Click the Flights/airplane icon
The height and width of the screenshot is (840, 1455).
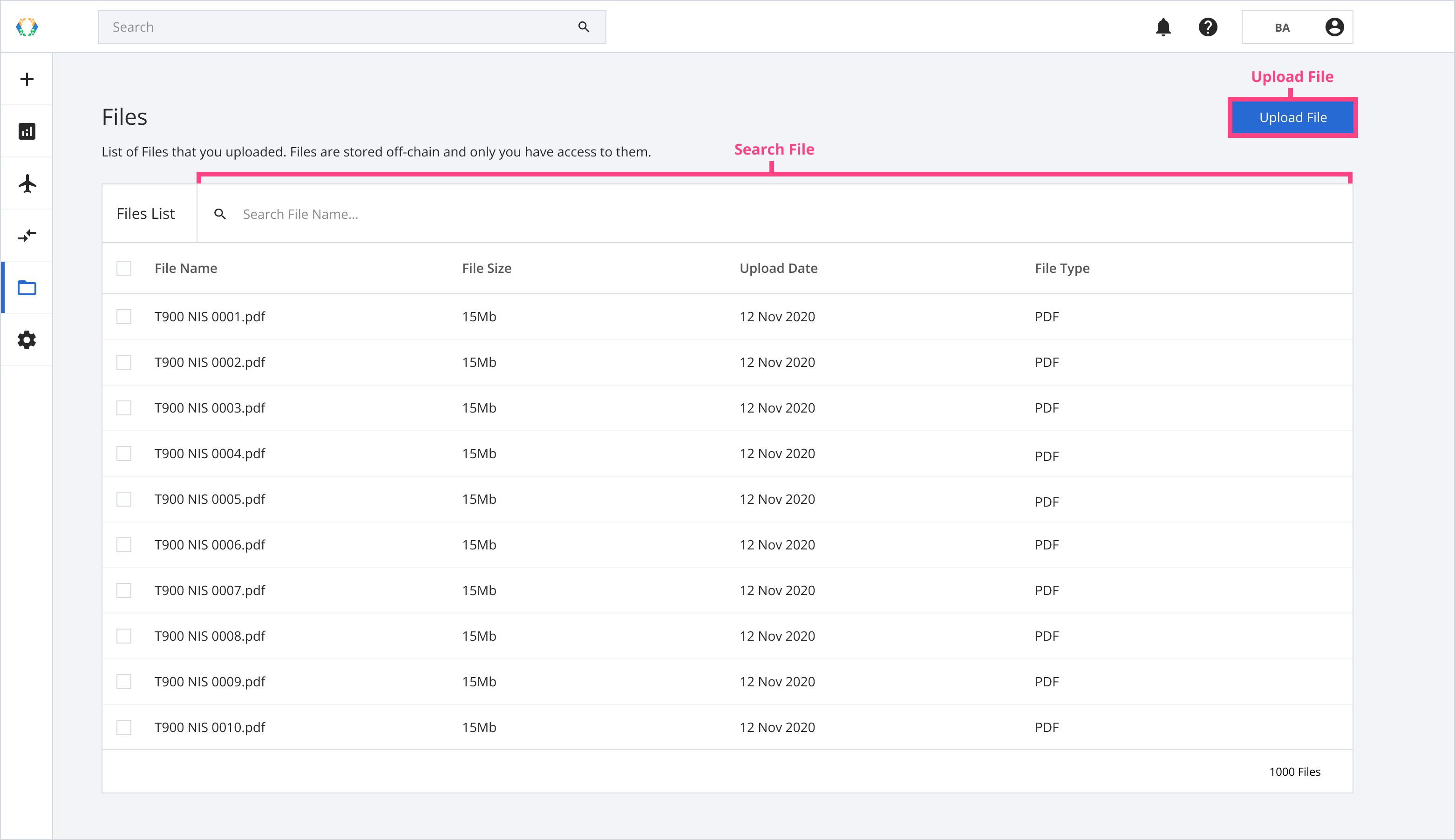tap(27, 183)
